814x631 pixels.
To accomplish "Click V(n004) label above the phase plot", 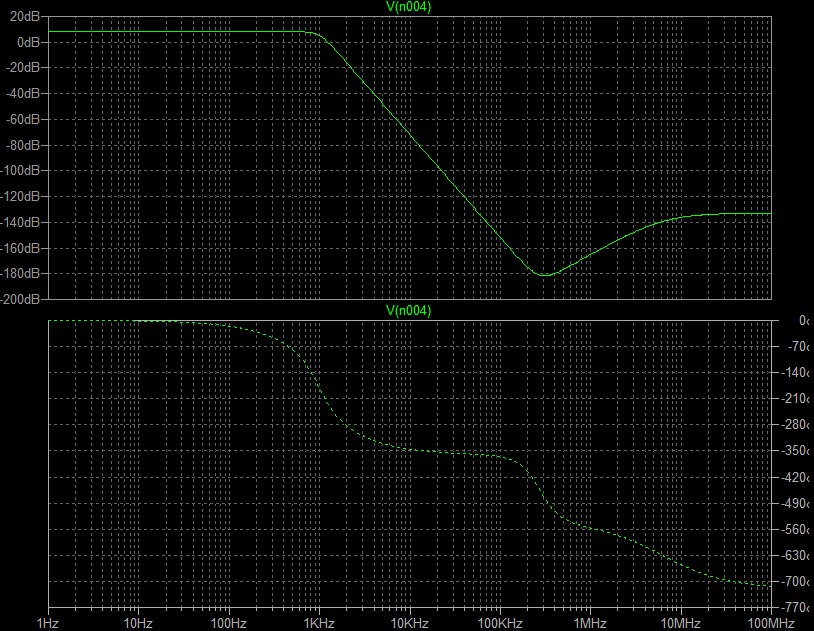I will 408,311.
